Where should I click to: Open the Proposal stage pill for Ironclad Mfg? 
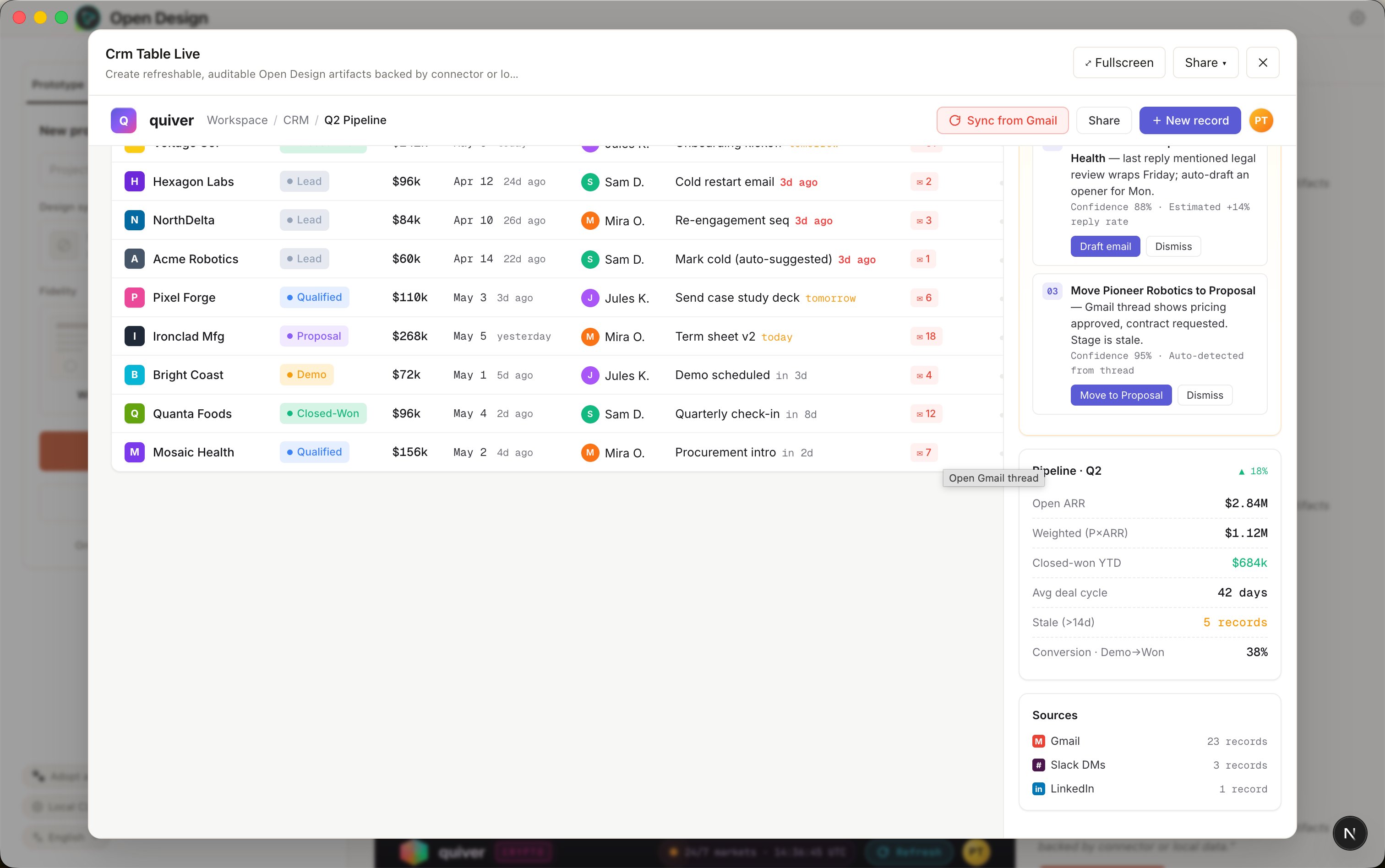pos(314,336)
